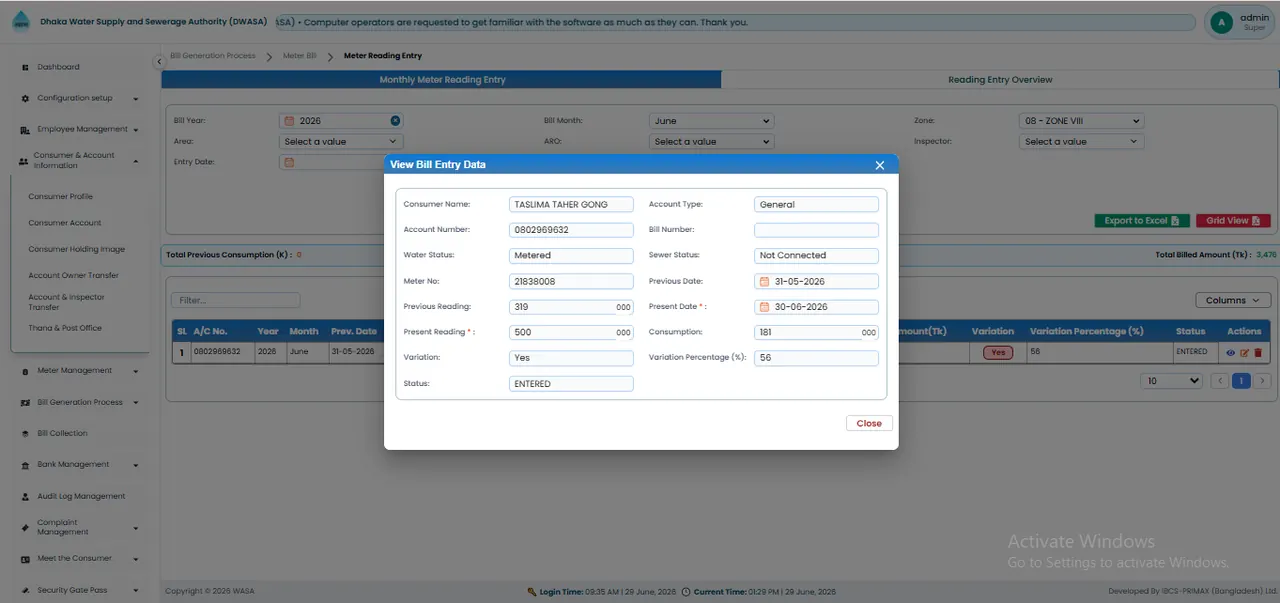
Task: Click the Audit Log Management icon
Action: [25, 496]
